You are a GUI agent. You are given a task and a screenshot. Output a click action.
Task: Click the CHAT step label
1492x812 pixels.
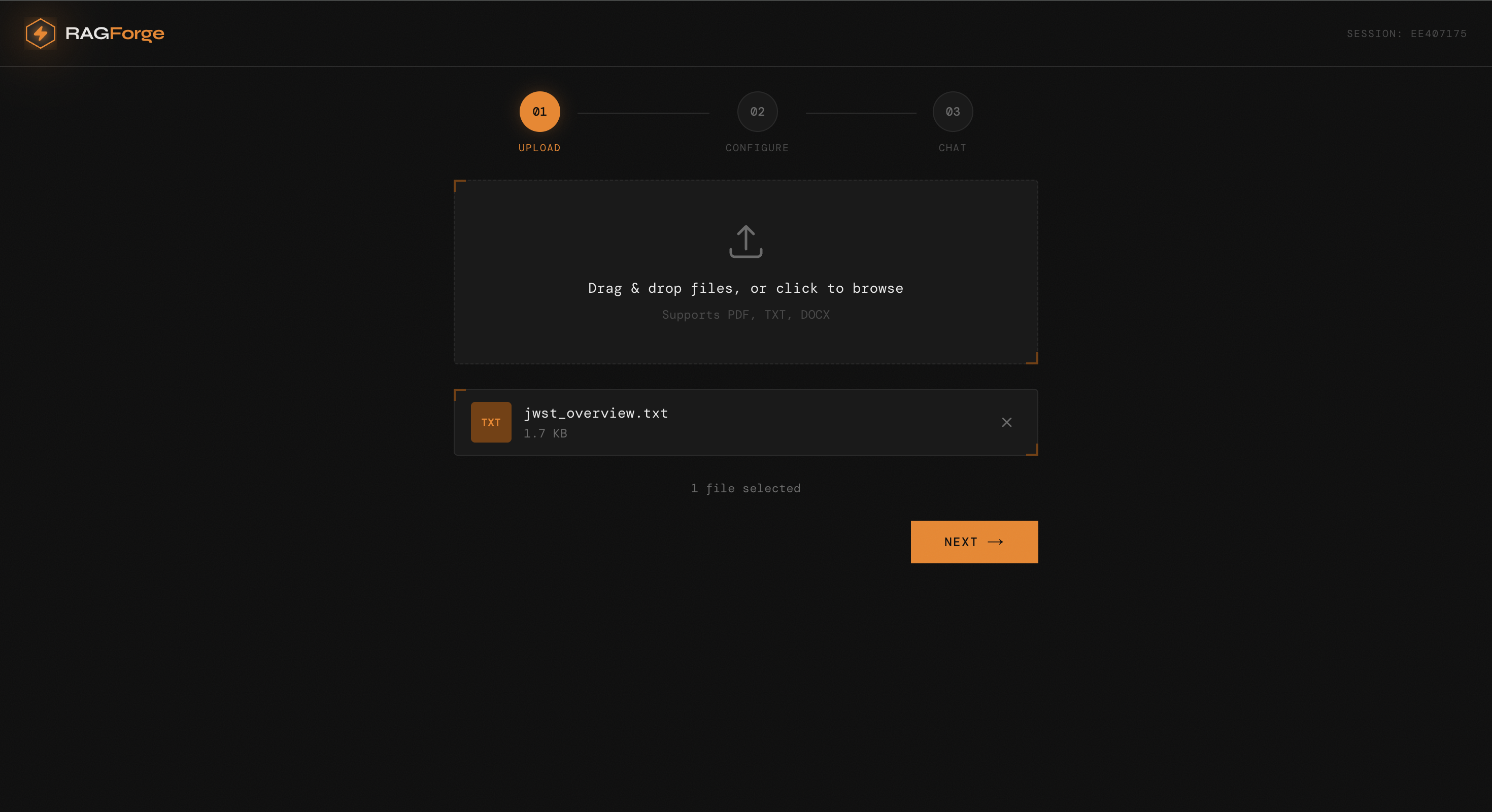[x=952, y=148]
